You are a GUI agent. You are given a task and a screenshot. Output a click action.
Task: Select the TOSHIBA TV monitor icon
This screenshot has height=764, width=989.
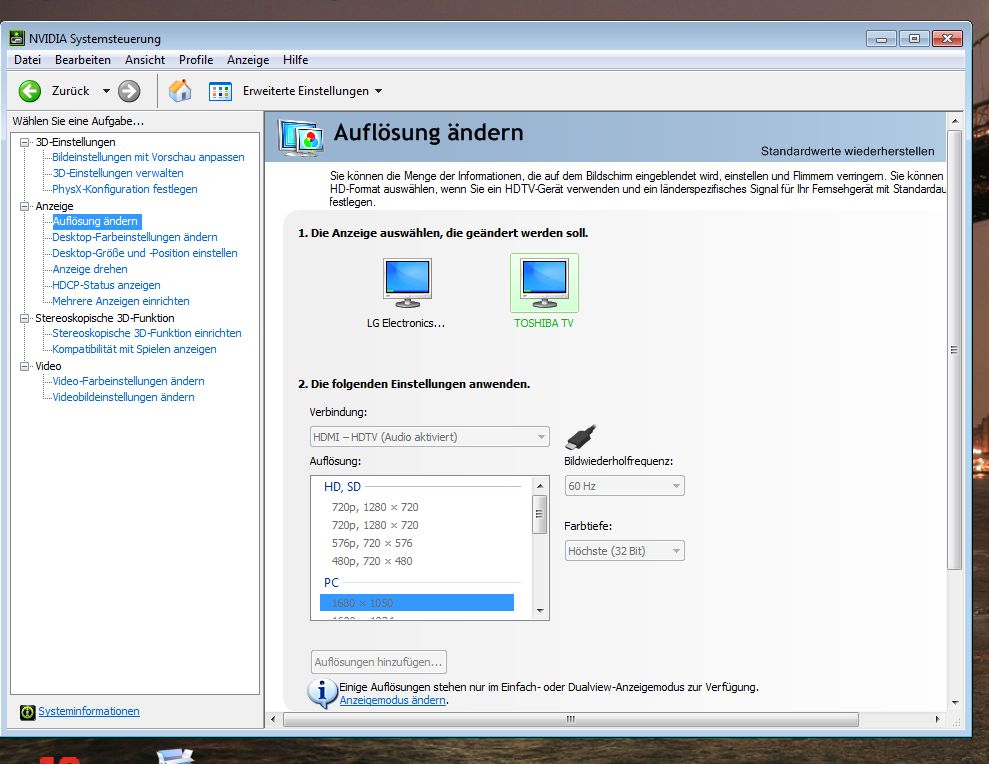[x=544, y=283]
